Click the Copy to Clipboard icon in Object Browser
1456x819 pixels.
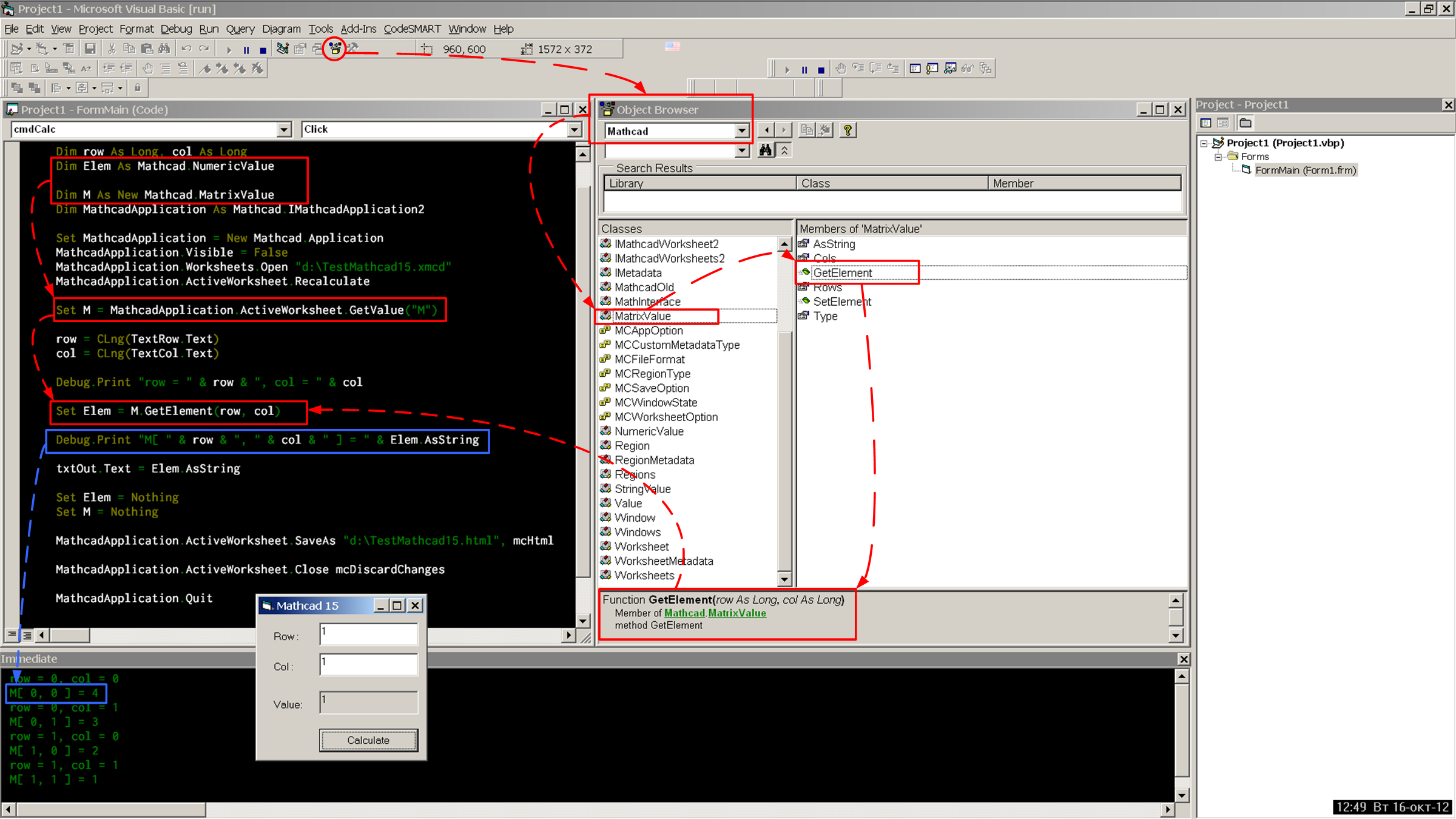[x=807, y=130]
